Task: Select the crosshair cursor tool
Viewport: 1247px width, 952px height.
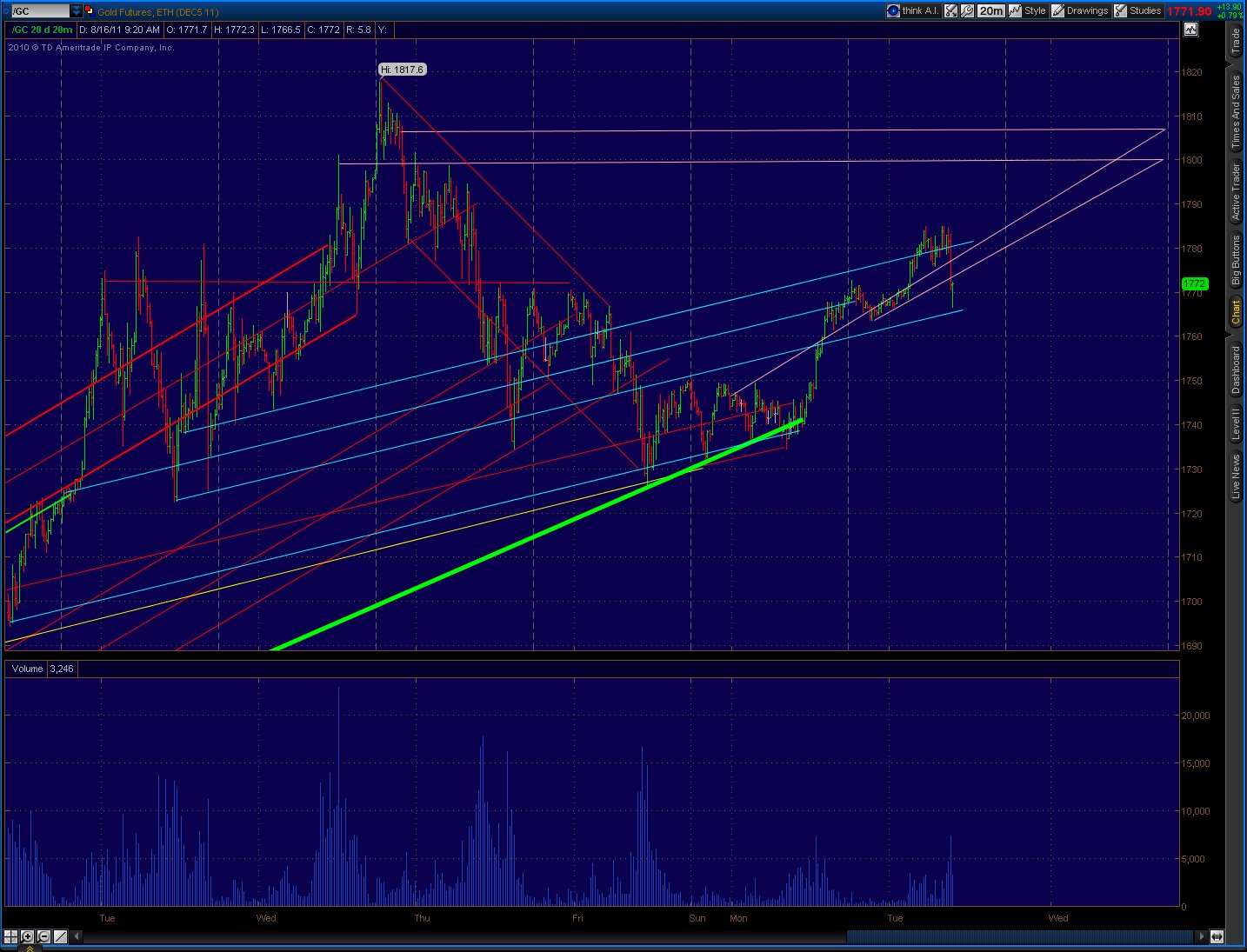Action: coord(11,936)
